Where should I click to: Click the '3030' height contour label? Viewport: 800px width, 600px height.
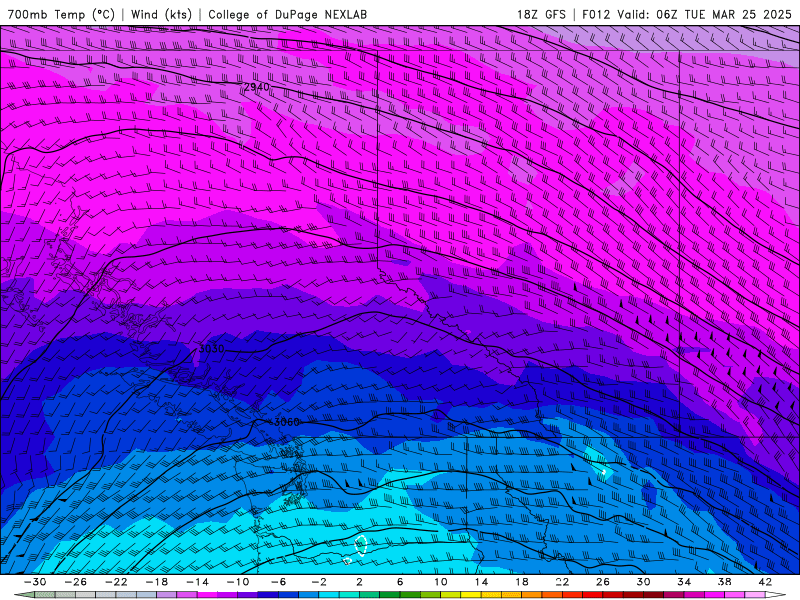pyautogui.click(x=211, y=349)
